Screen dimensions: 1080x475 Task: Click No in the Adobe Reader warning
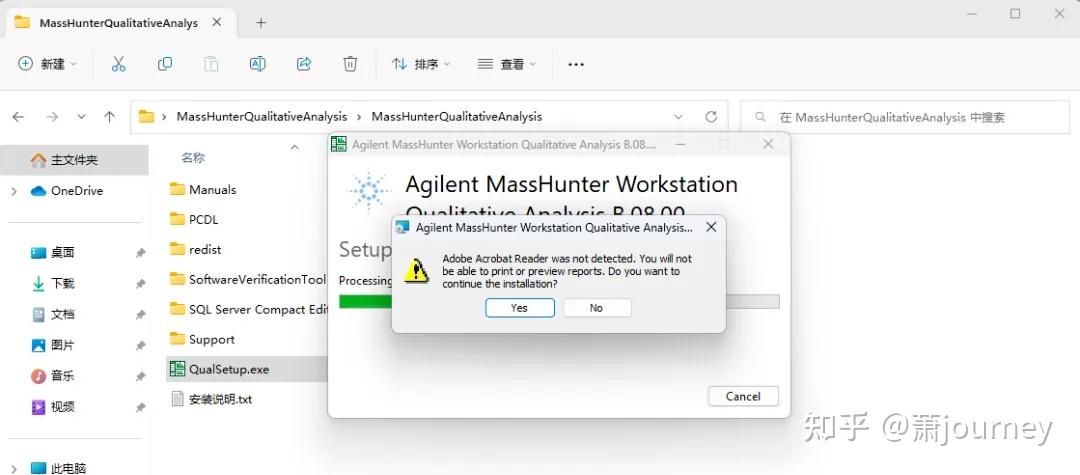pyautogui.click(x=596, y=308)
